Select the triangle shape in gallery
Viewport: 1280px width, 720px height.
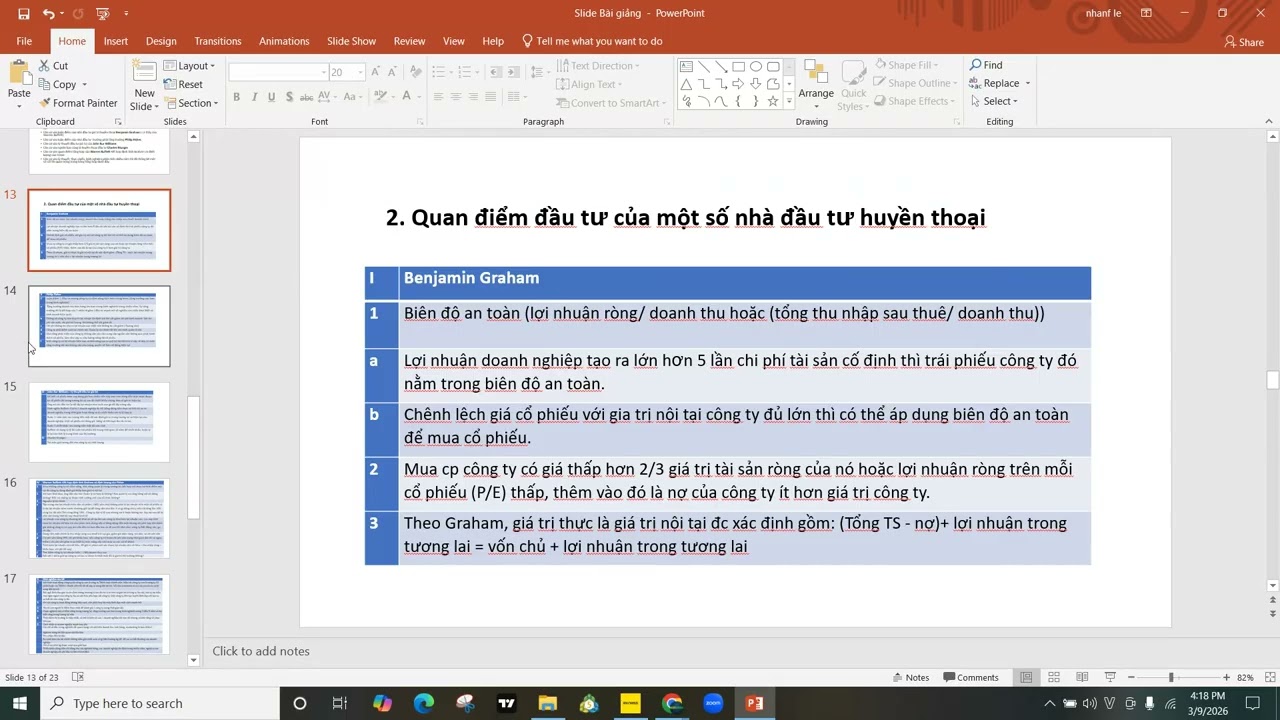click(686, 84)
